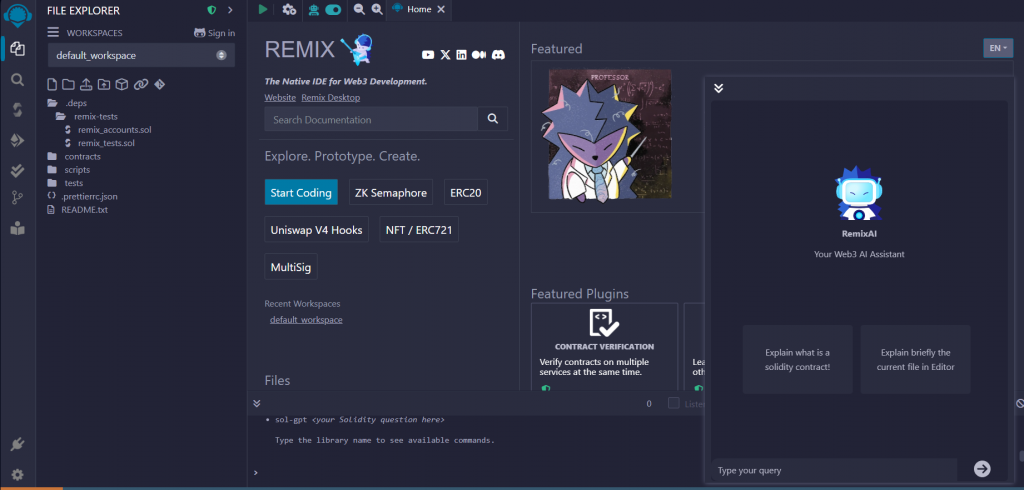The image size is (1024, 490).
Task: Open the Search in files sidebar icon
Action: point(18,80)
